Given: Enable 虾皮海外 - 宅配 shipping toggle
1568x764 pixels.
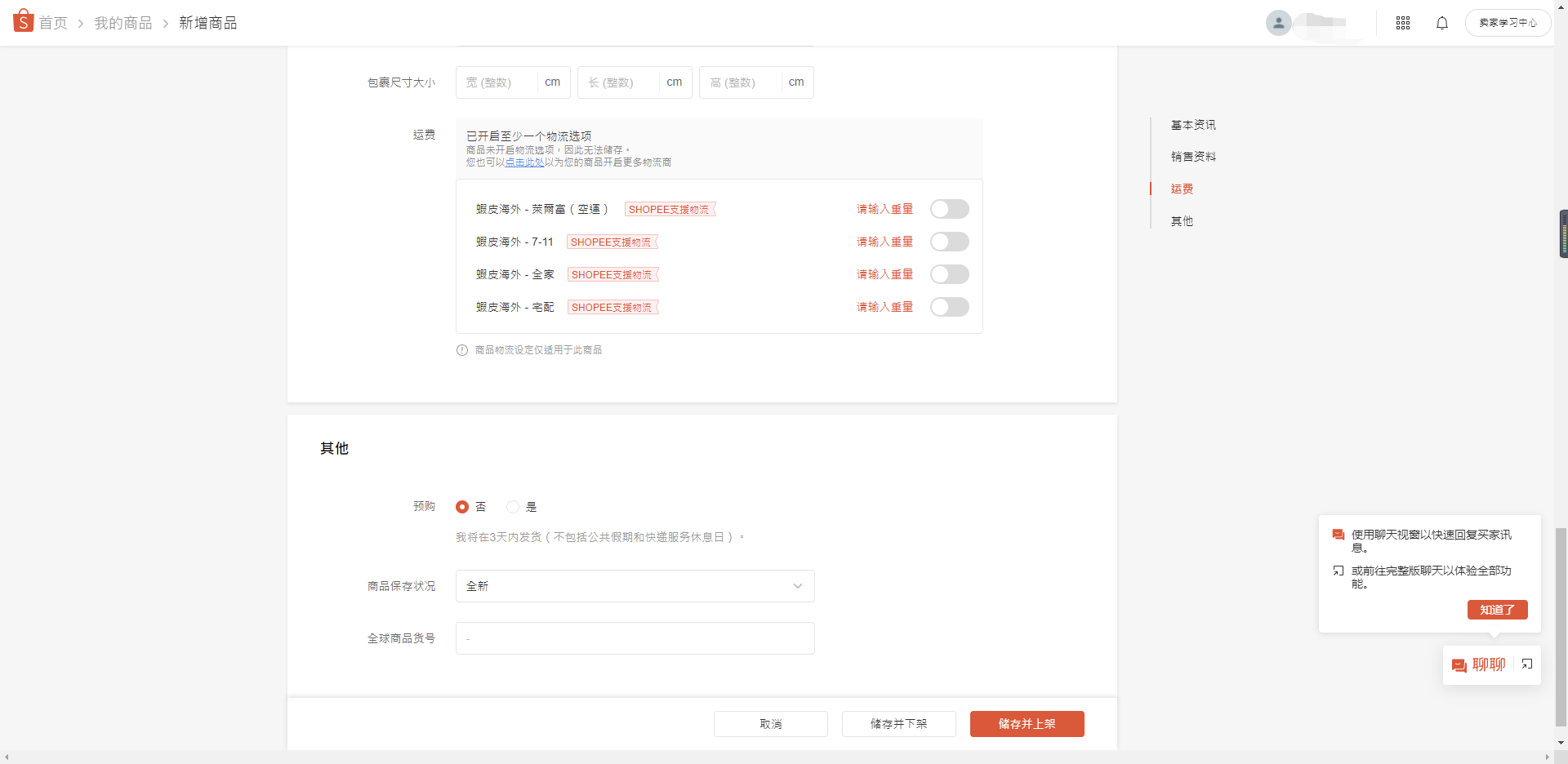Looking at the screenshot, I should click(x=950, y=307).
